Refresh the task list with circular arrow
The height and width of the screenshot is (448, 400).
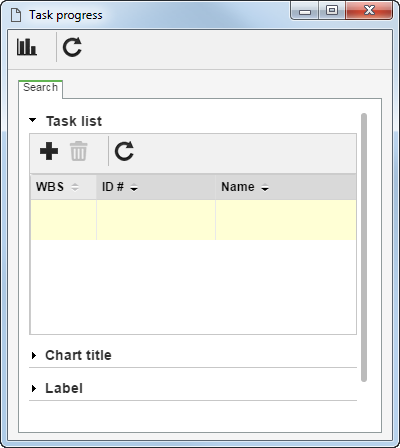click(x=124, y=151)
